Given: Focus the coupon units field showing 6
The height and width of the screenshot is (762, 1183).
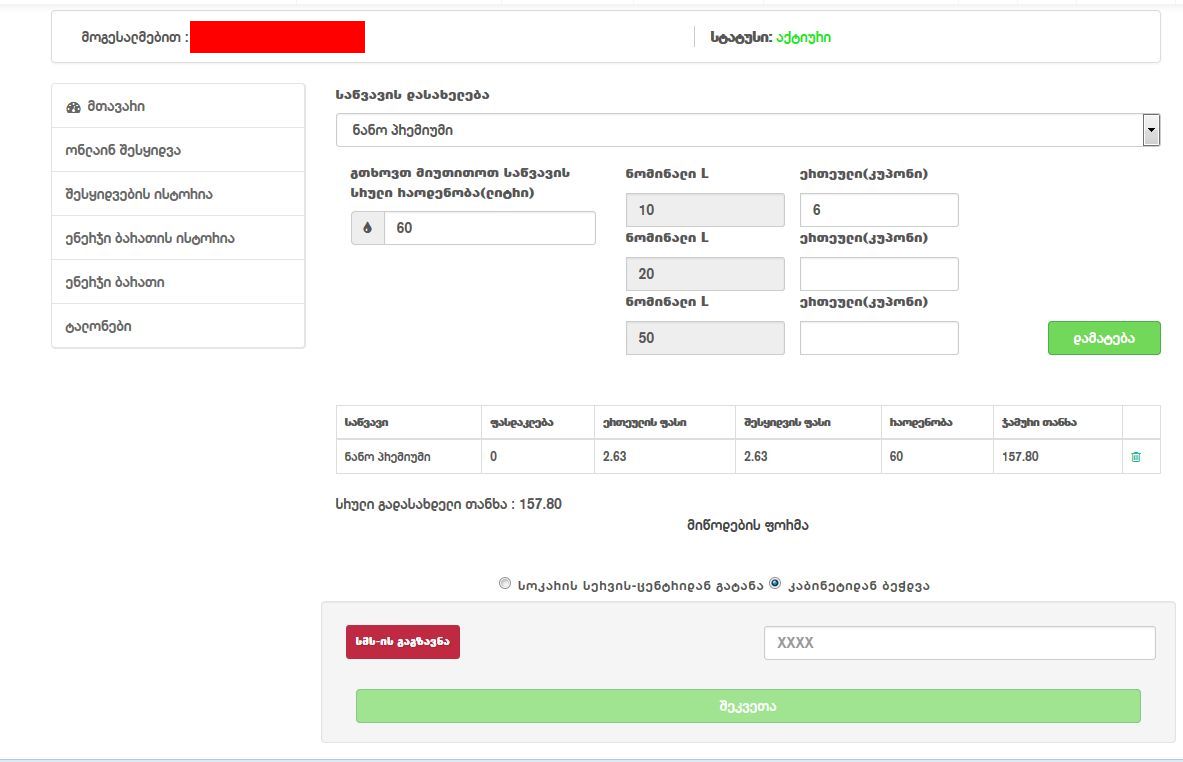Looking at the screenshot, I should 879,210.
